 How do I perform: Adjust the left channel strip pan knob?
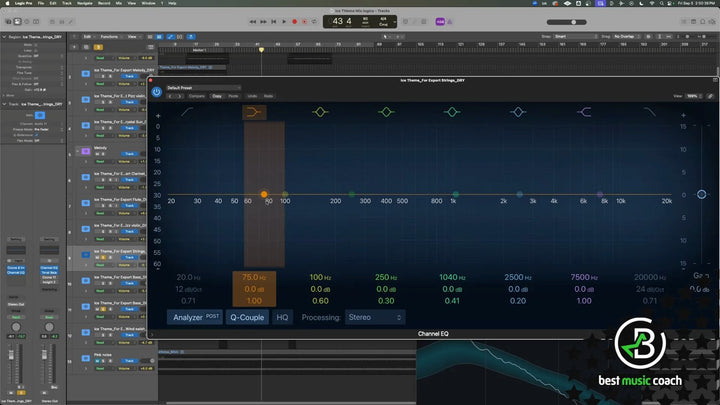16,327
